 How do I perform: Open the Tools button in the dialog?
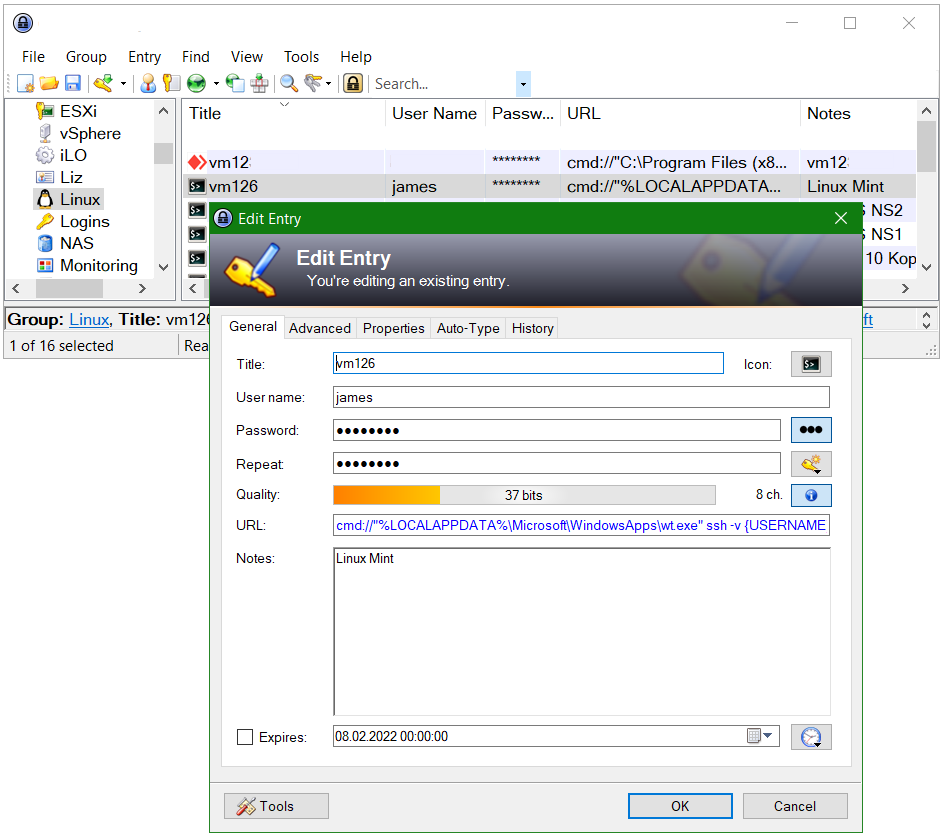click(275, 806)
